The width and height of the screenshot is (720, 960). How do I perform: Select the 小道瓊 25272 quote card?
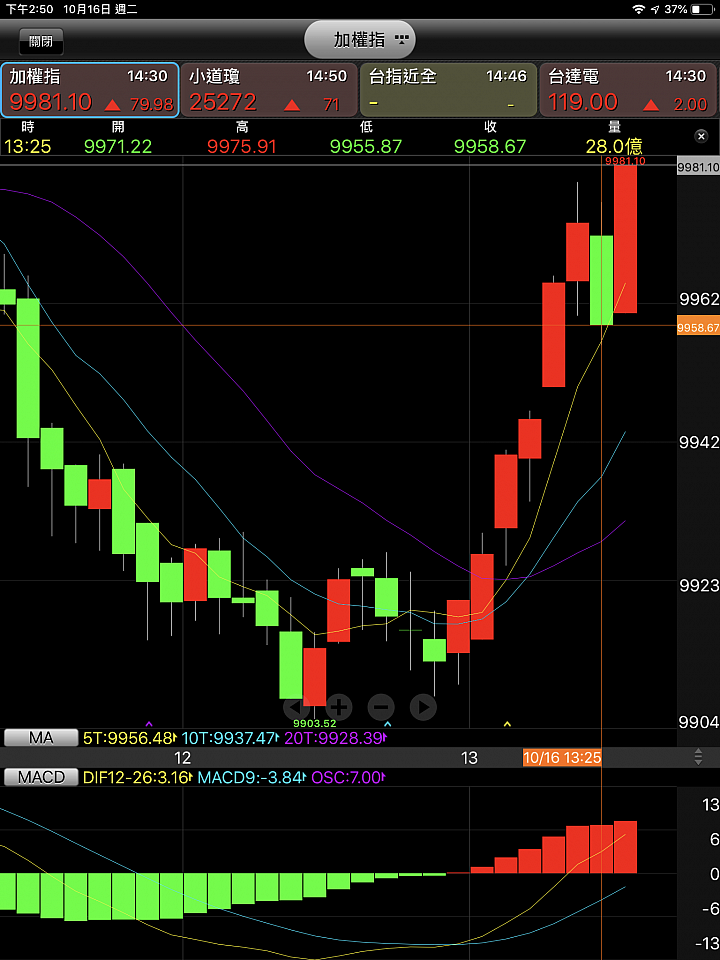click(x=268, y=90)
